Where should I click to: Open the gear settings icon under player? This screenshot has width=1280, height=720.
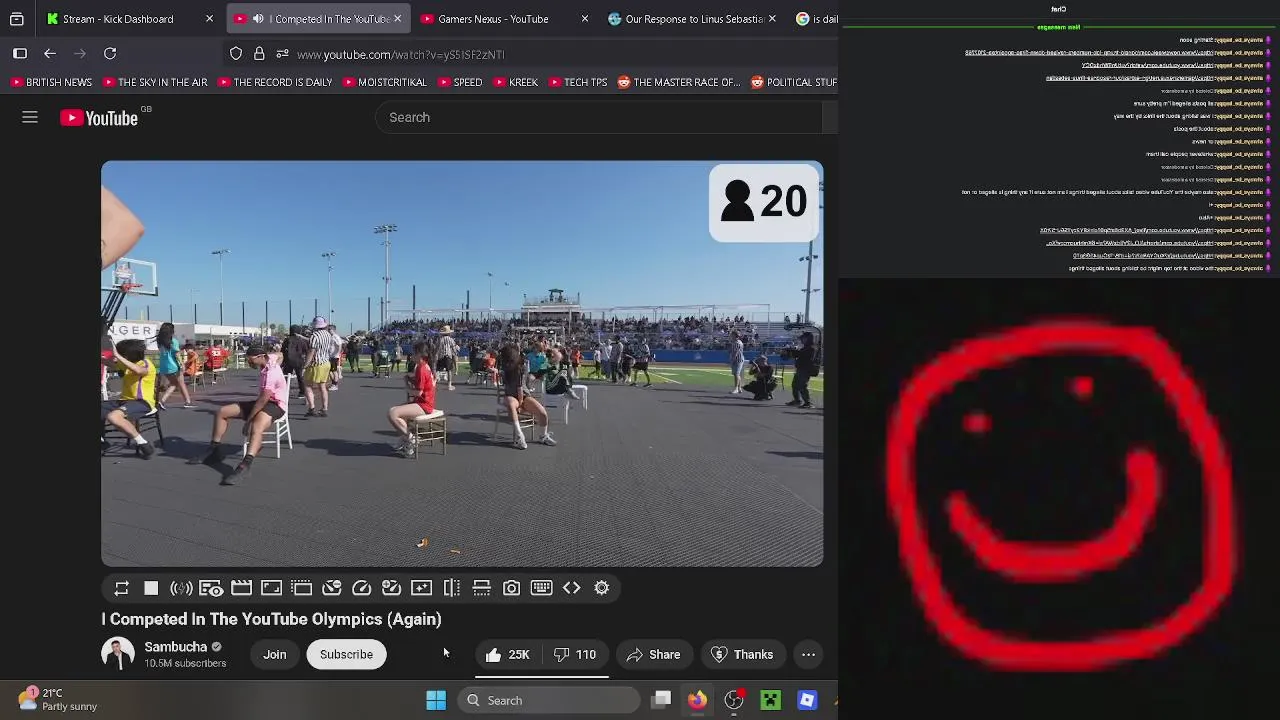[601, 588]
